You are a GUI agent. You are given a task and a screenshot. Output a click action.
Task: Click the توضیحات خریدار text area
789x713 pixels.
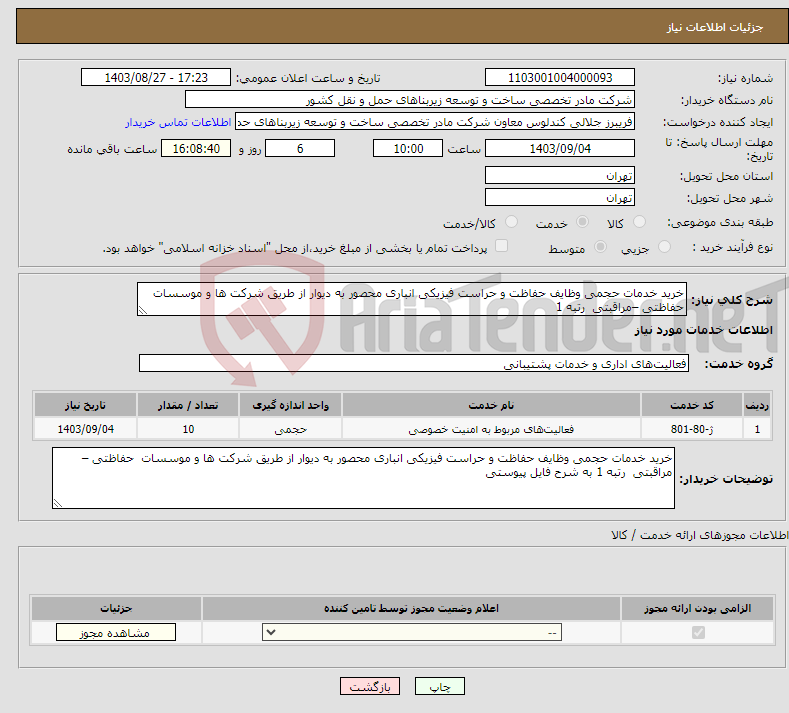pos(363,478)
